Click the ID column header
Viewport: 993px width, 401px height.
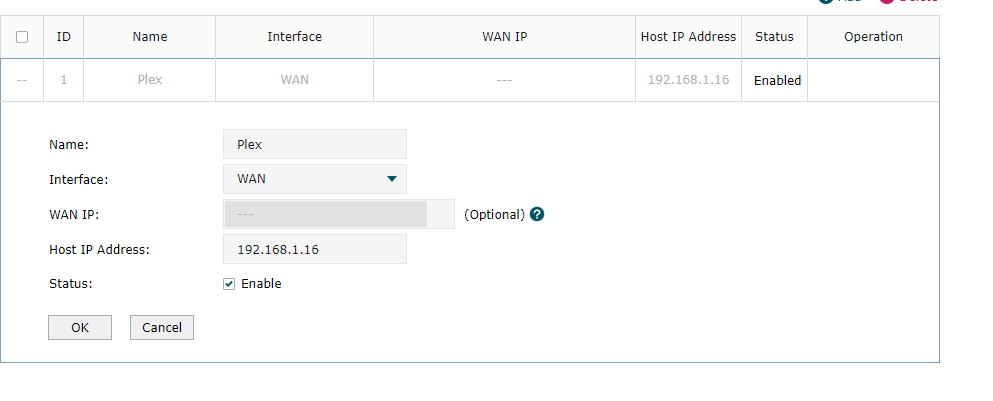[63, 37]
